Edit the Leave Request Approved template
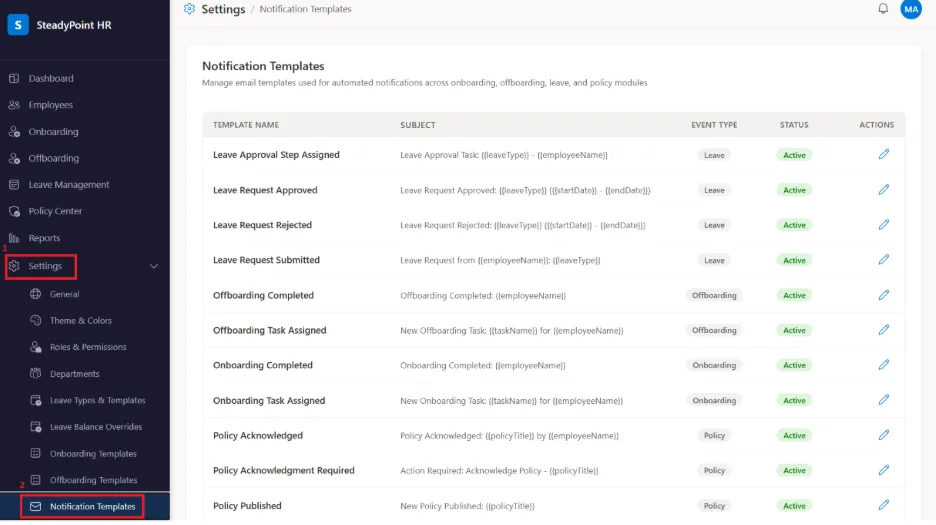936x525 pixels. click(x=883, y=190)
